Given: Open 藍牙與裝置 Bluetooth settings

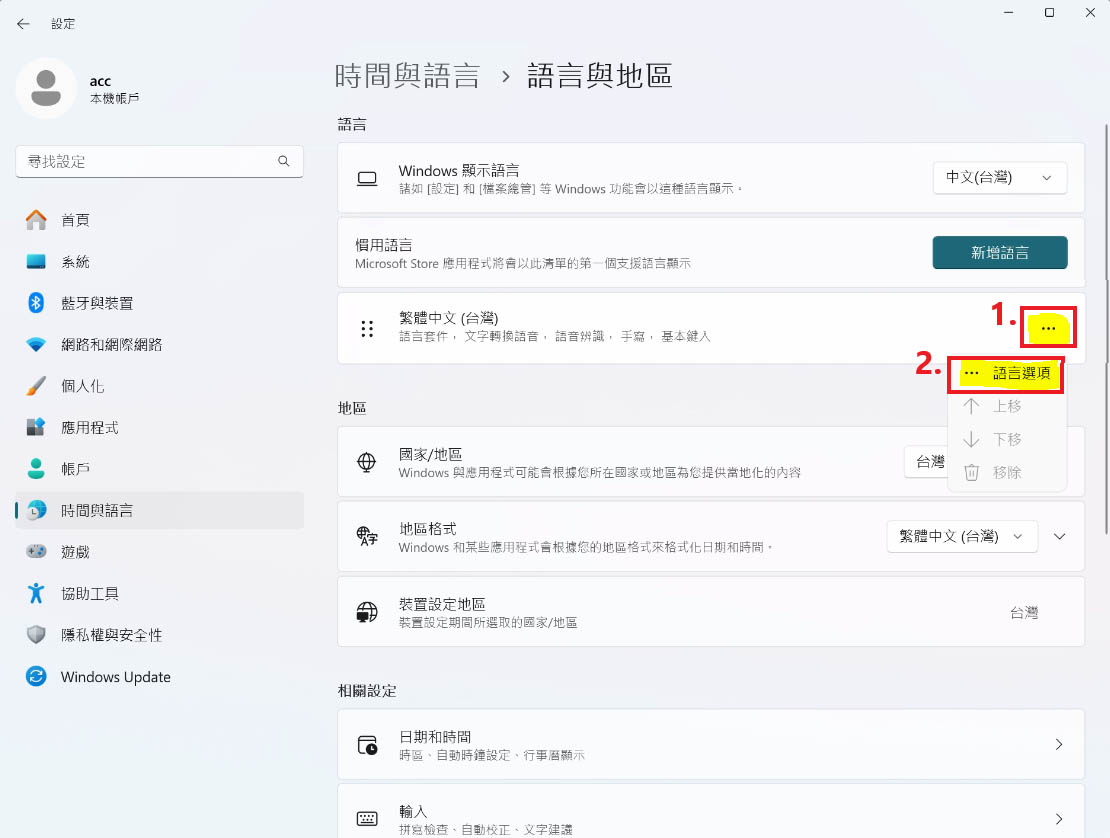Looking at the screenshot, I should 96,303.
